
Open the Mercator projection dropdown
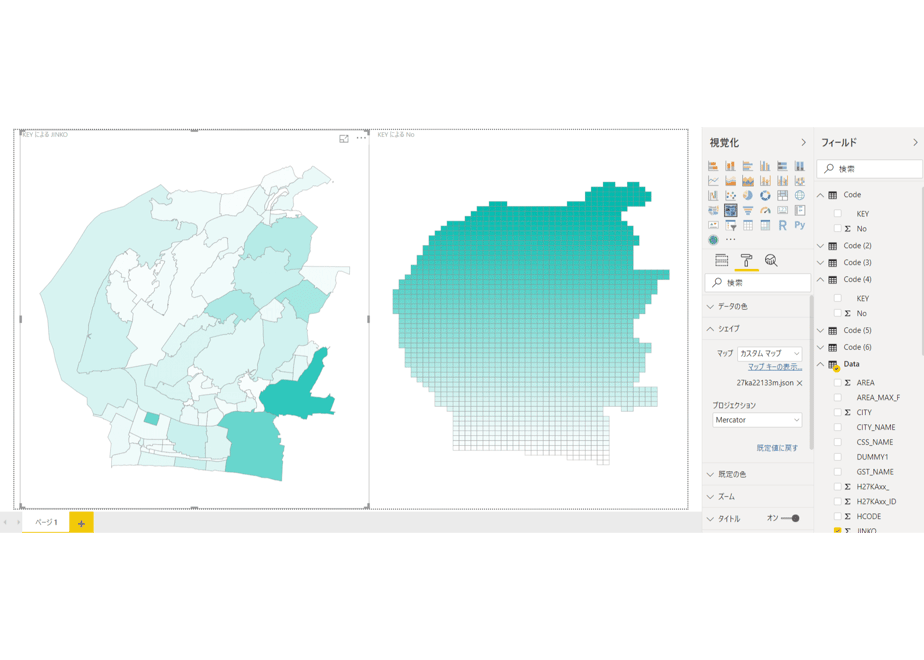(x=757, y=420)
